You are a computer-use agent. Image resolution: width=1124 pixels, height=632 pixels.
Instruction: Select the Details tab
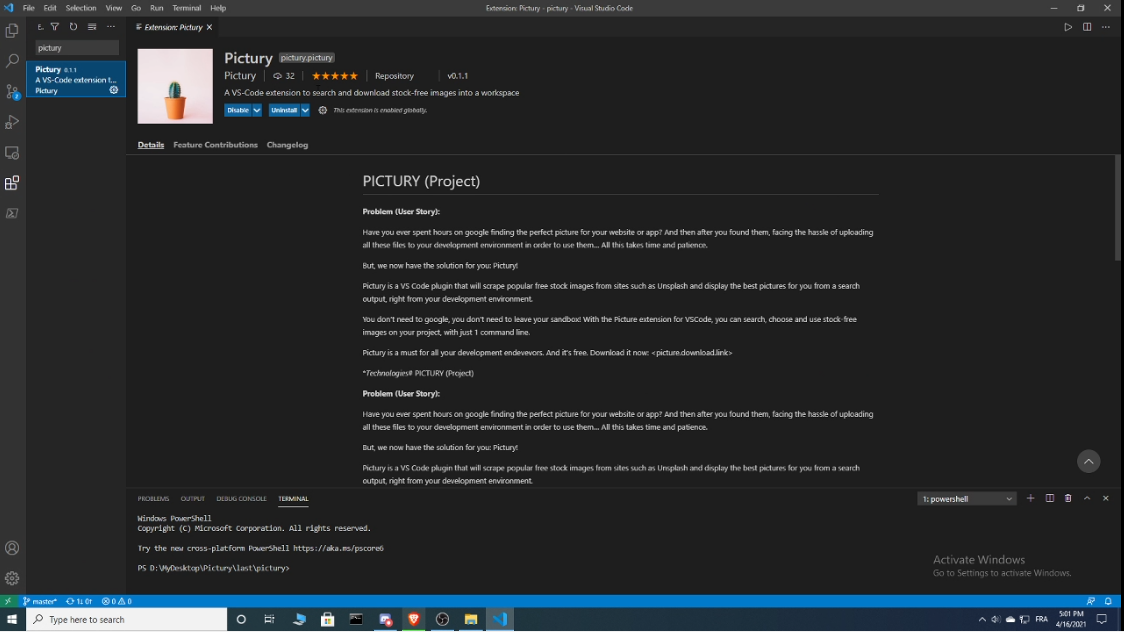pyautogui.click(x=151, y=145)
